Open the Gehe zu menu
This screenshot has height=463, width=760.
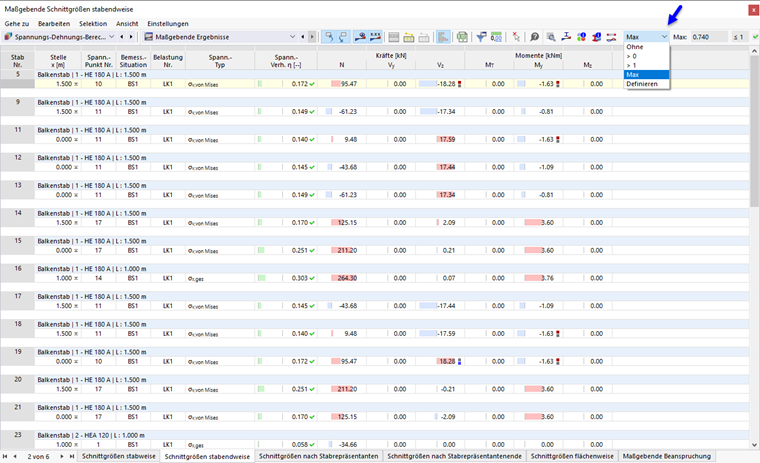point(17,24)
